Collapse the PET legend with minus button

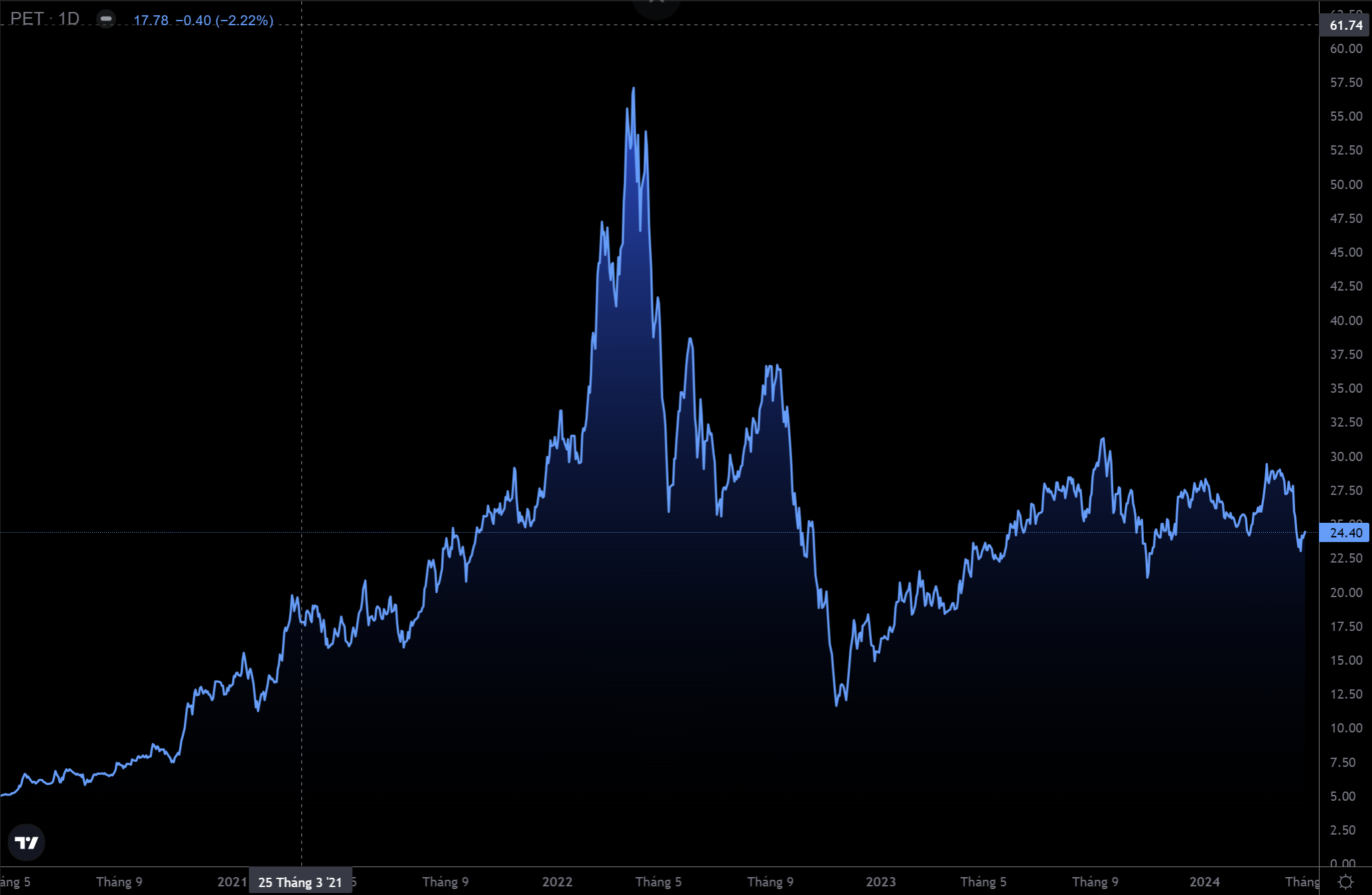click(x=106, y=19)
